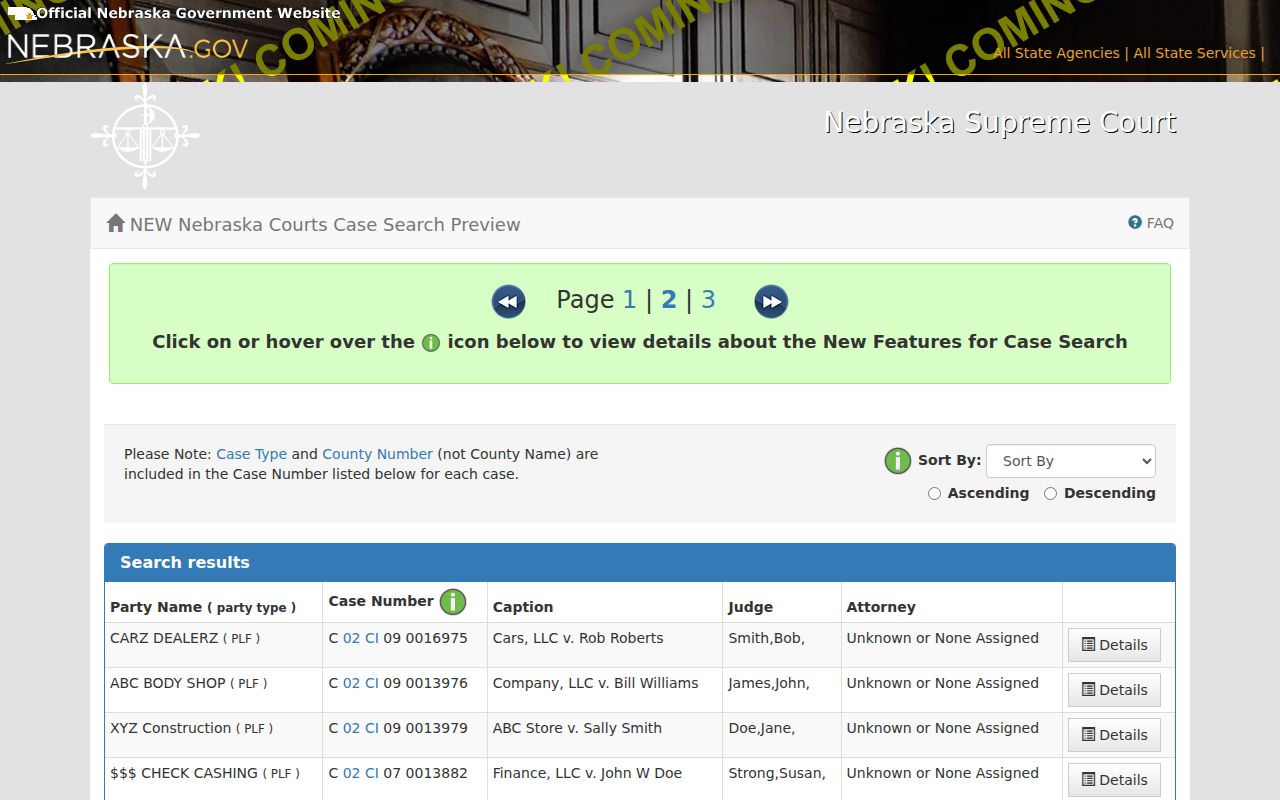Viewport: 1280px width, 800px height.
Task: Open page 2 of results
Action: [x=668, y=300]
